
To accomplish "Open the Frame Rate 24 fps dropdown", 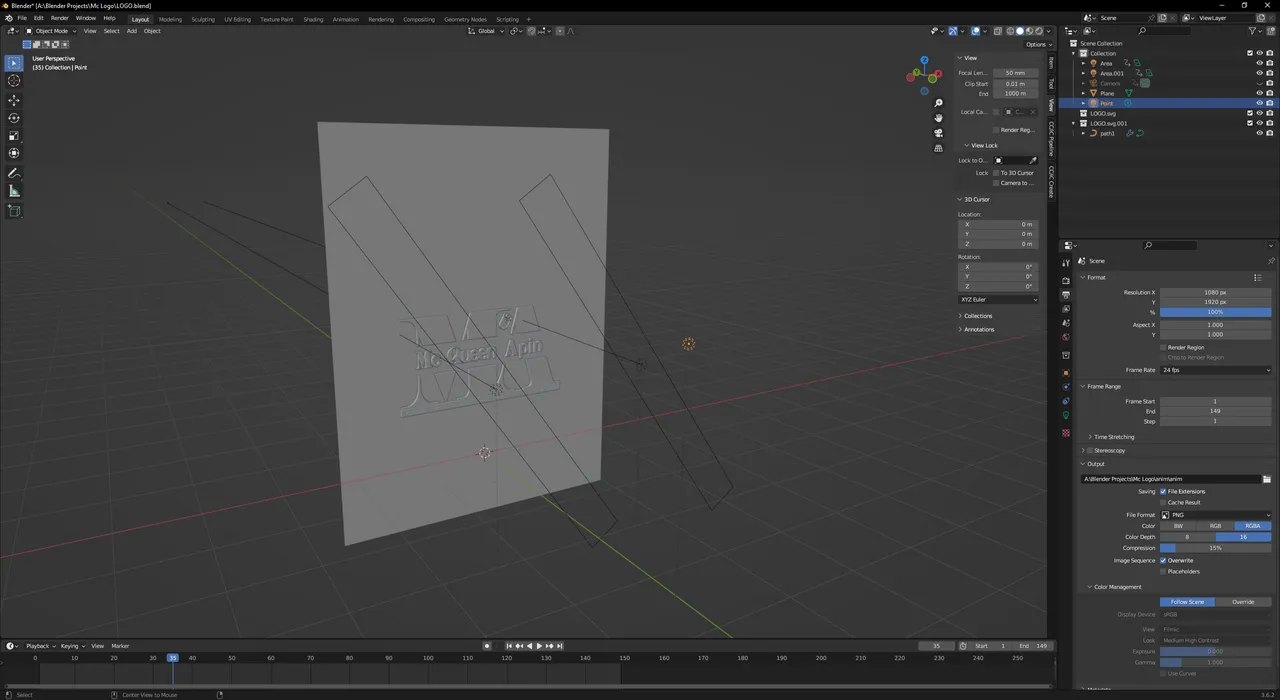I will (1216, 370).
